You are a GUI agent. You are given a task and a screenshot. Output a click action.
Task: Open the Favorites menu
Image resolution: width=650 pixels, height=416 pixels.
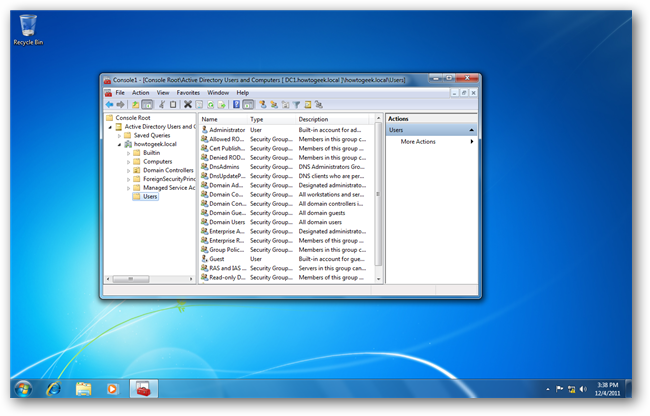(188, 92)
